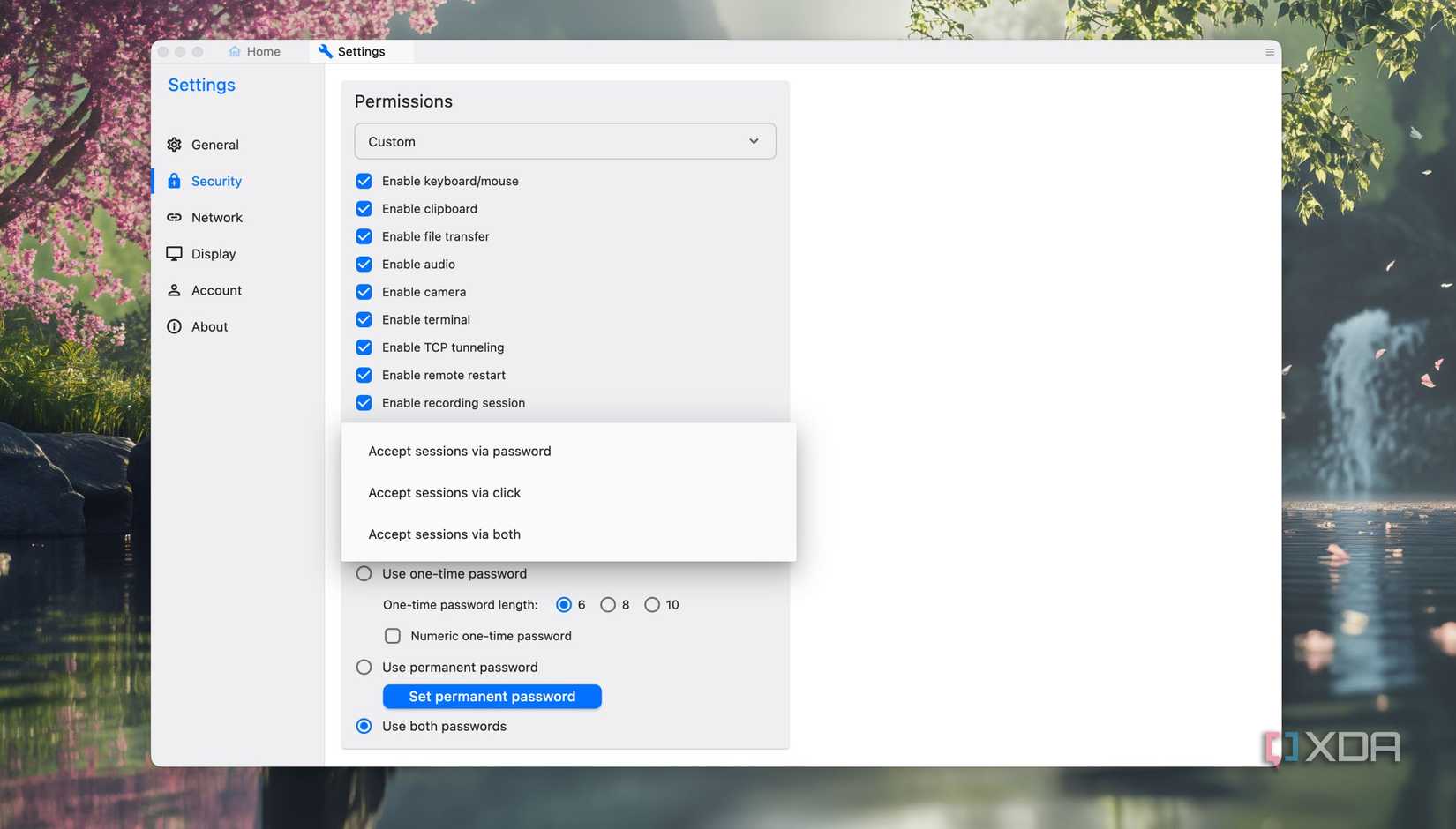Disable Enable TCP tunneling
The image size is (1456, 829).
coord(364,347)
